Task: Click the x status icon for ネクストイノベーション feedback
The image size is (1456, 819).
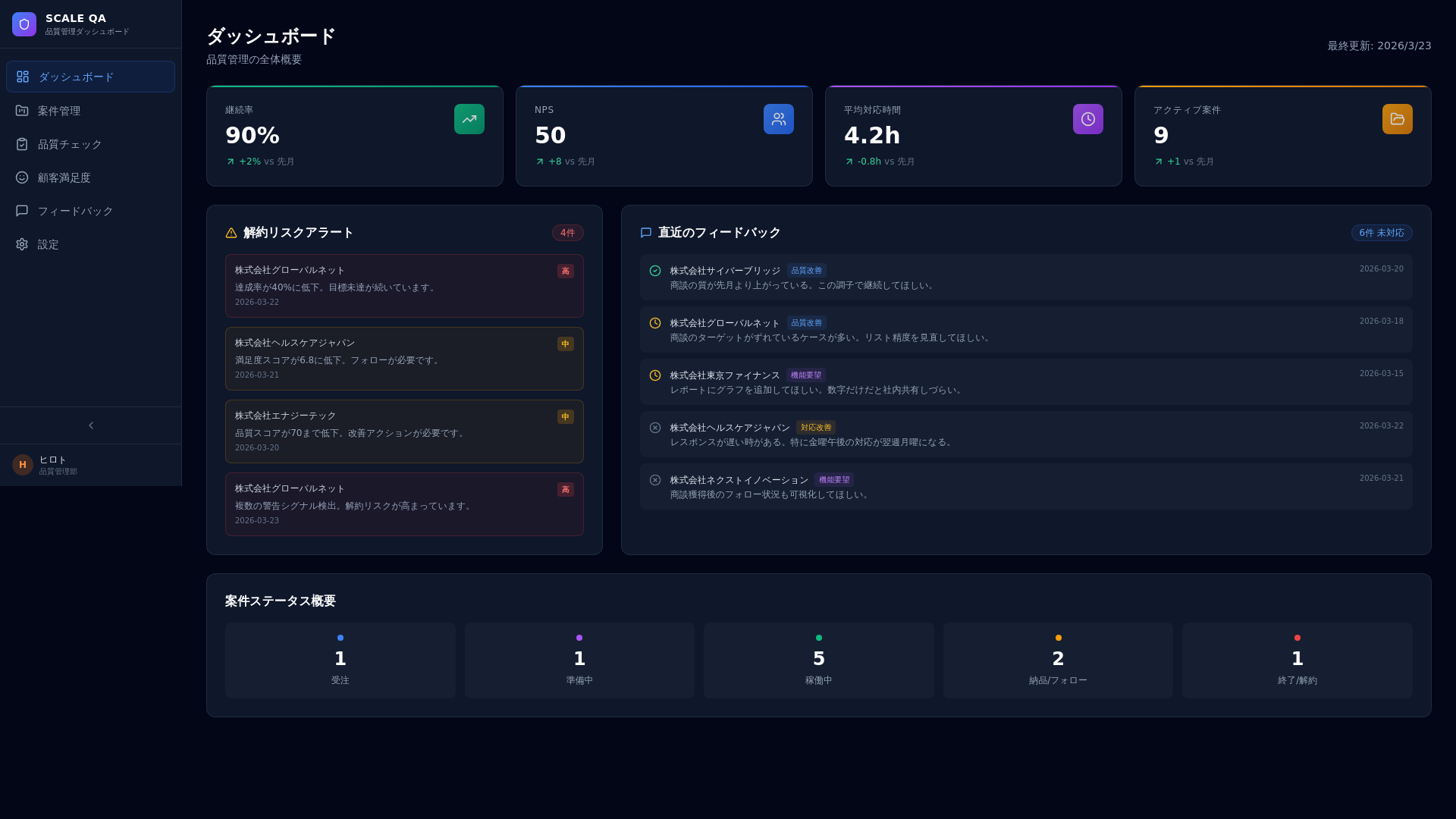Action: [655, 480]
